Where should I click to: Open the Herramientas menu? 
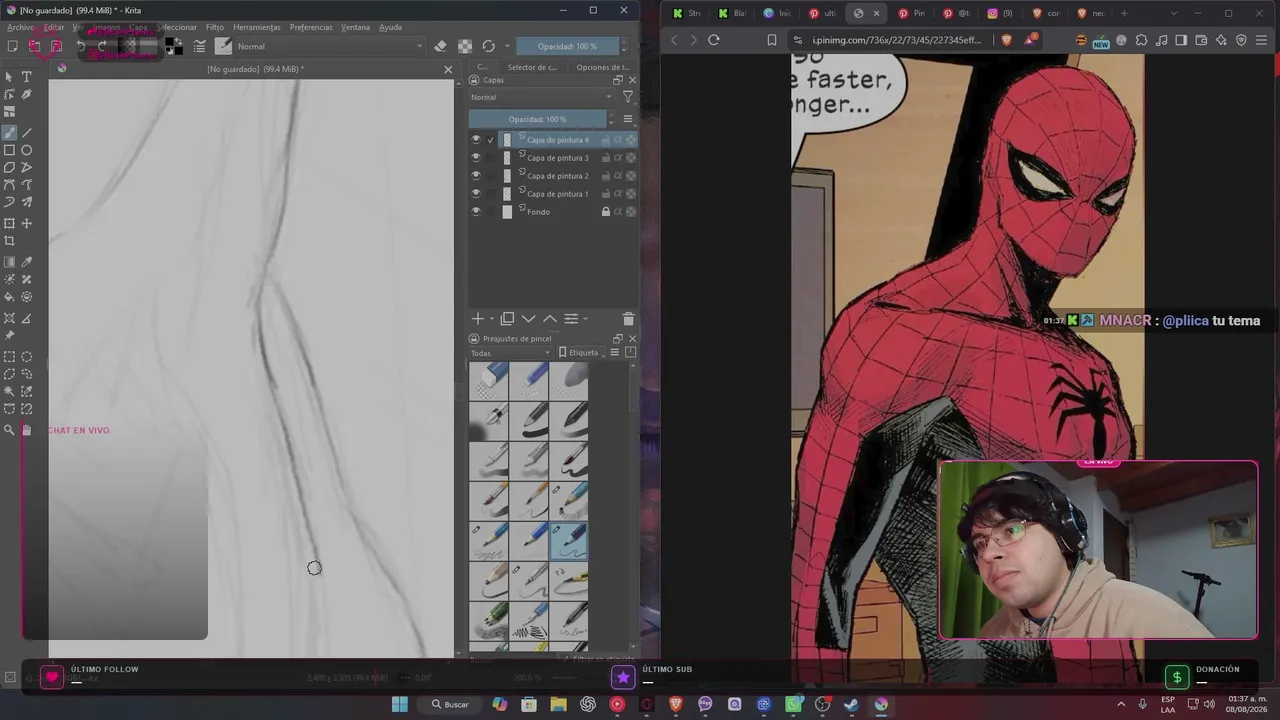point(257,27)
